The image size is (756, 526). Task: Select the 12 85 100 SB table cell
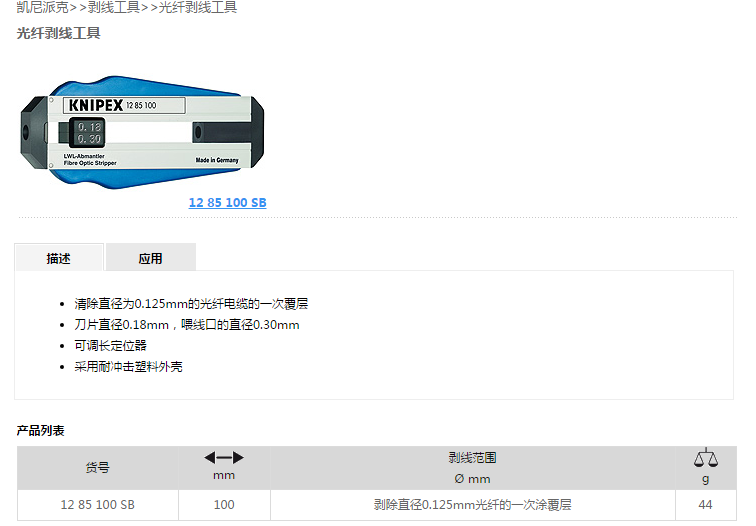tap(97, 505)
